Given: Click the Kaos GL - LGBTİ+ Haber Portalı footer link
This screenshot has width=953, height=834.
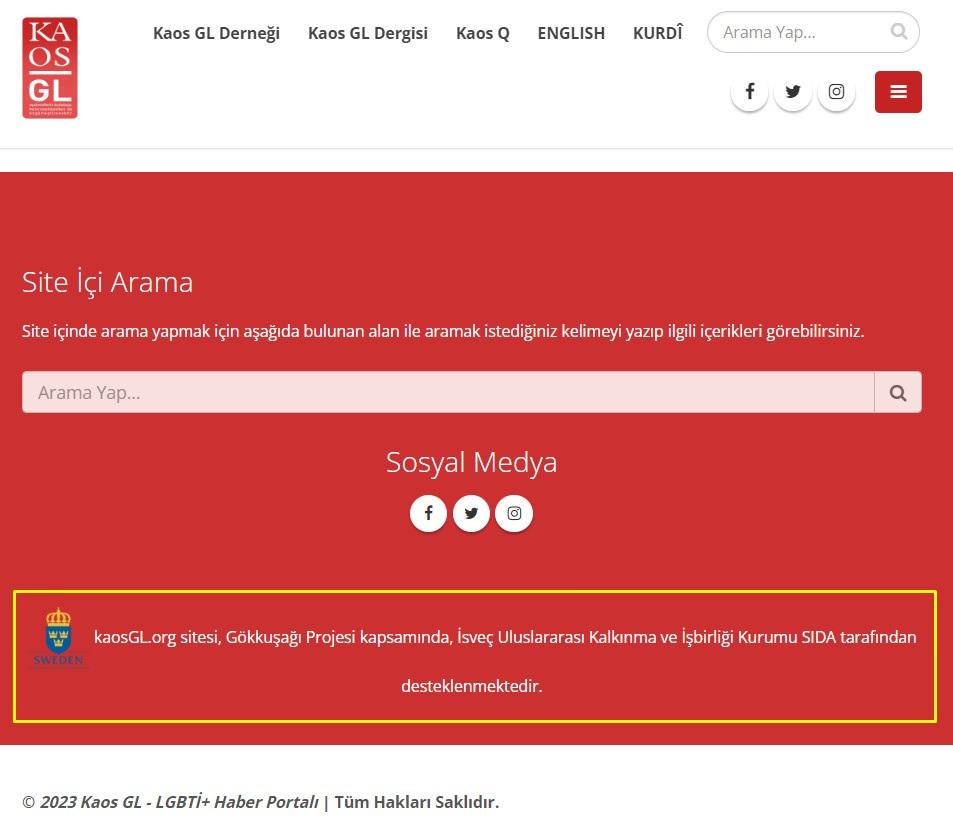Looking at the screenshot, I should (x=180, y=802).
